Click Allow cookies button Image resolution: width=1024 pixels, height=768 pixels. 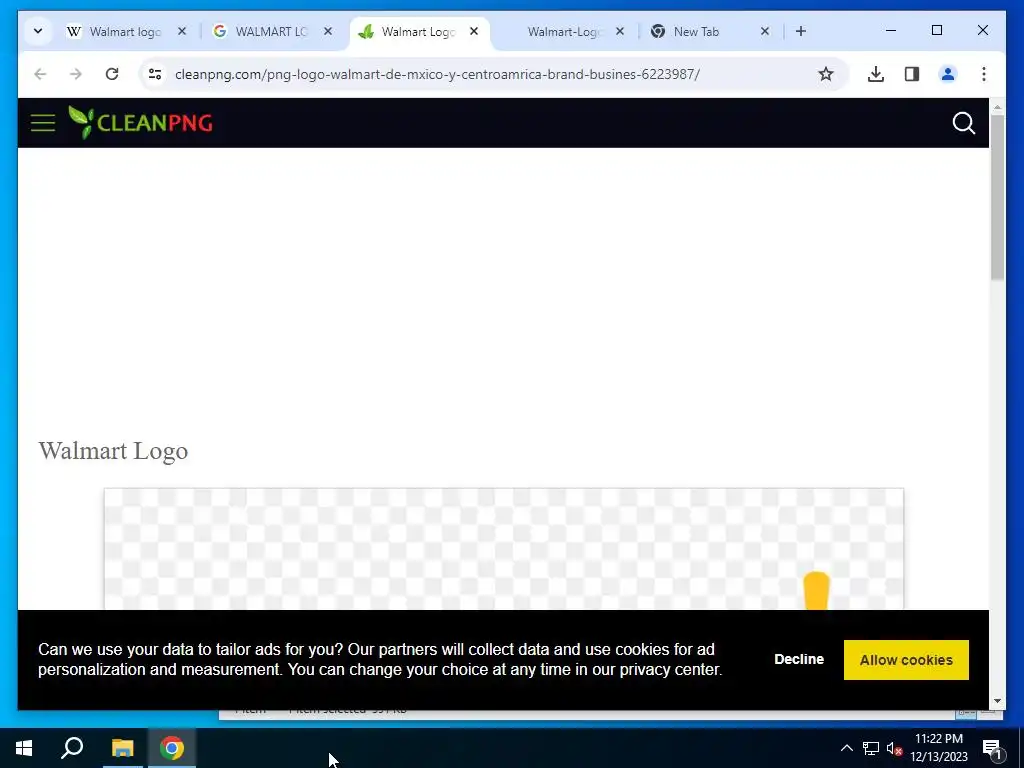click(x=906, y=660)
